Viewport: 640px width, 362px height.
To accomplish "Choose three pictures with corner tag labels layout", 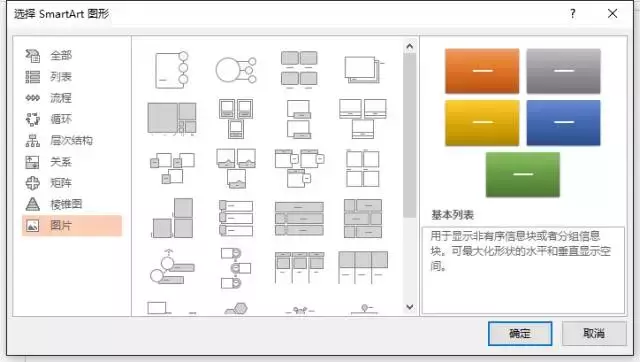I will coord(299,168).
